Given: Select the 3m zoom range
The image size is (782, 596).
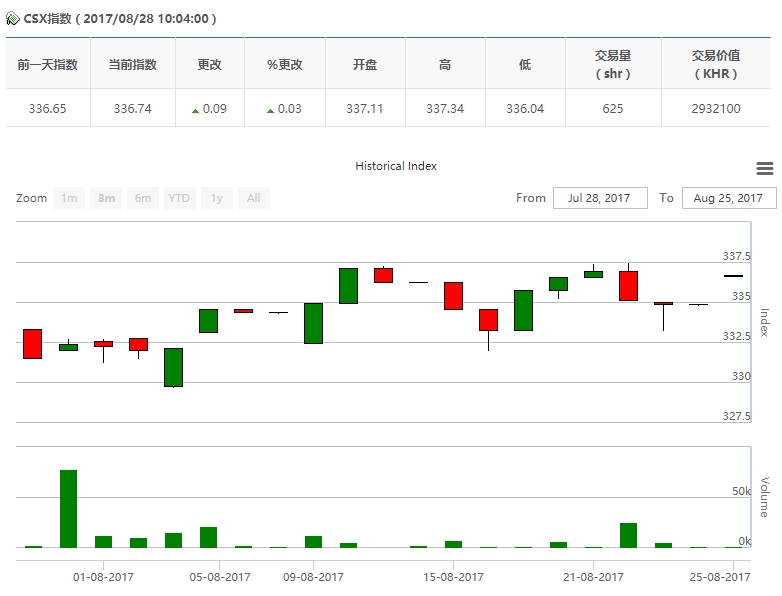Looking at the screenshot, I should click(x=106, y=198).
